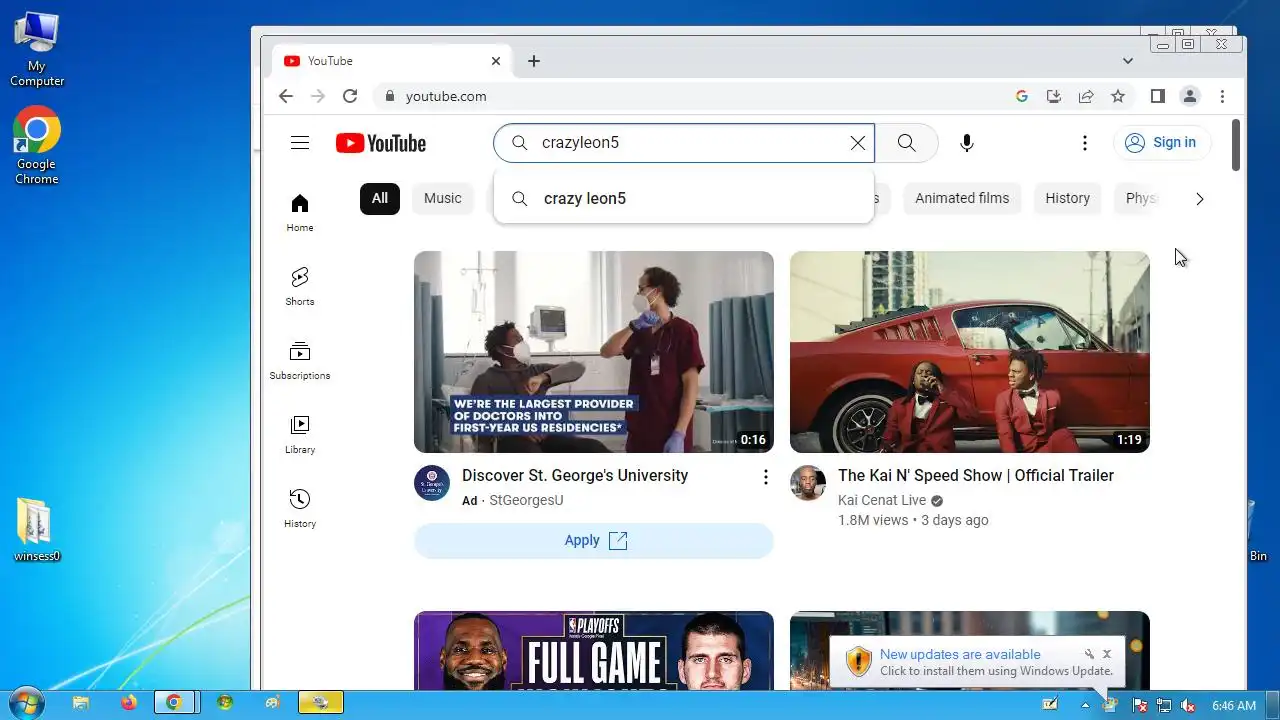This screenshot has width=1280, height=720.
Task: Click the install app icon in address bar
Action: click(1053, 96)
